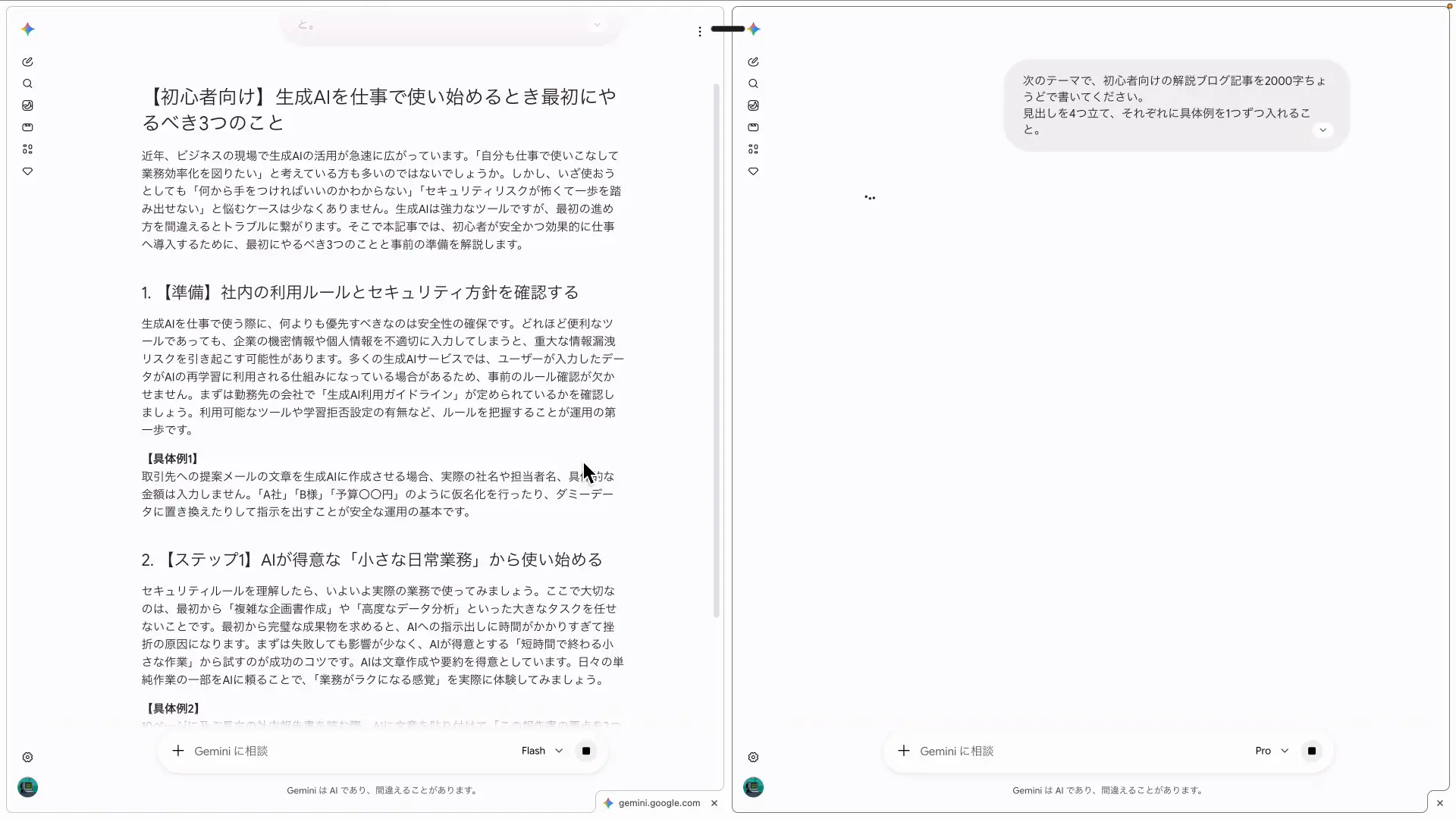Stop generating response in Flash window
This screenshot has width=1456, height=819.
click(586, 751)
